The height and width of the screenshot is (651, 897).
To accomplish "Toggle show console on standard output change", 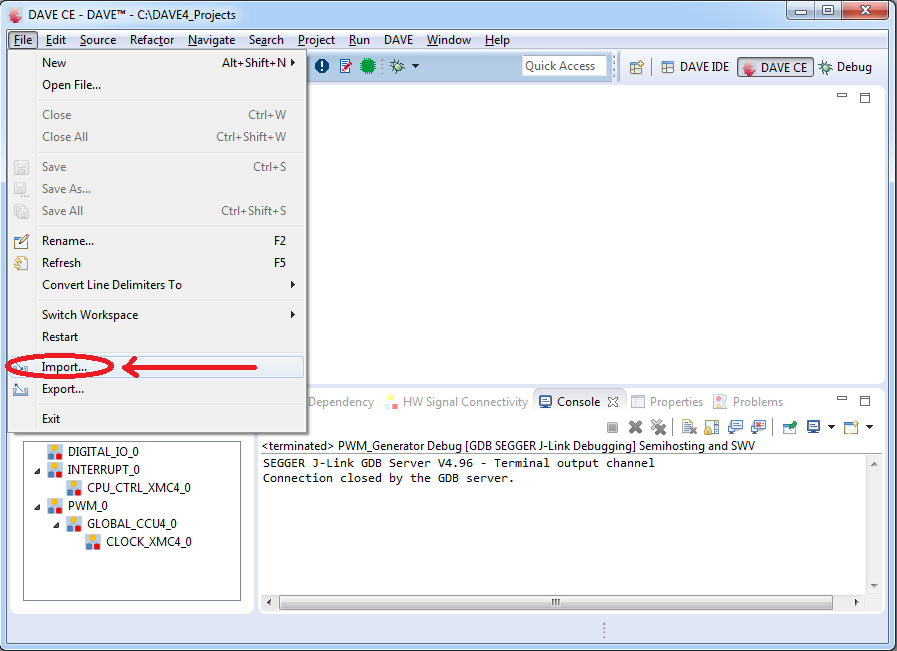I will pos(735,427).
